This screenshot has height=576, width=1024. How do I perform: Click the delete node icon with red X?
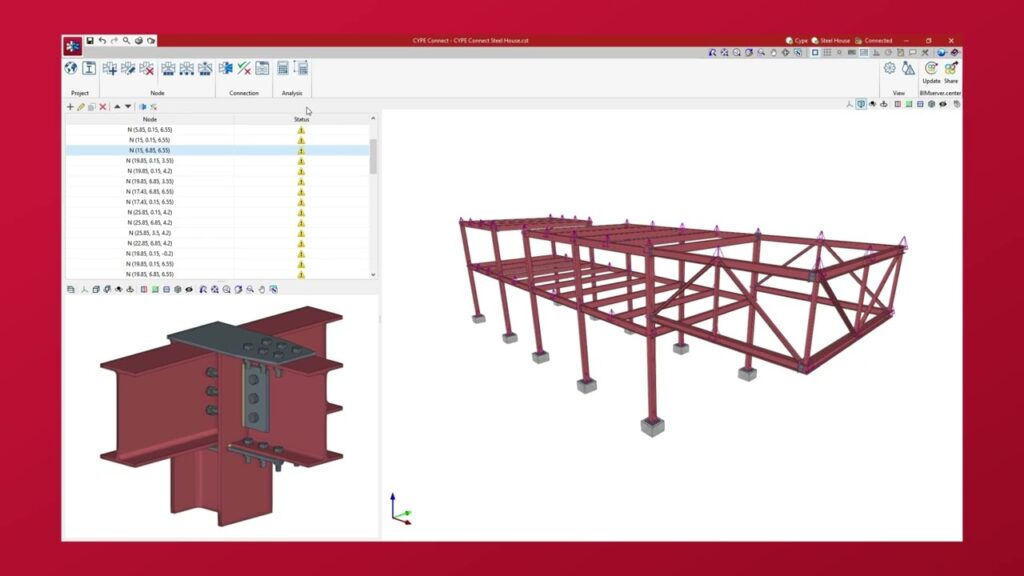pyautogui.click(x=146, y=68)
